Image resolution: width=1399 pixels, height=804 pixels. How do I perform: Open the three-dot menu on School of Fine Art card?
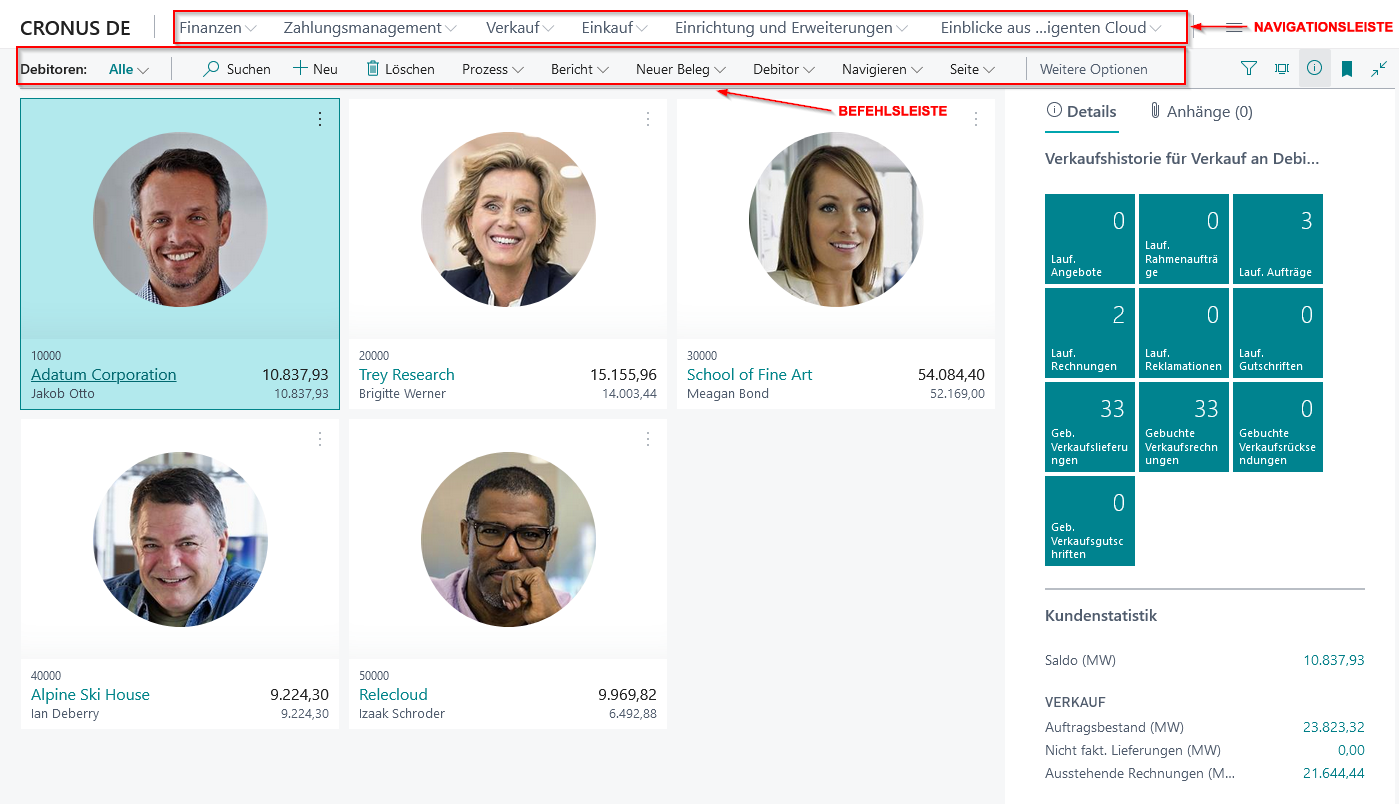976,119
